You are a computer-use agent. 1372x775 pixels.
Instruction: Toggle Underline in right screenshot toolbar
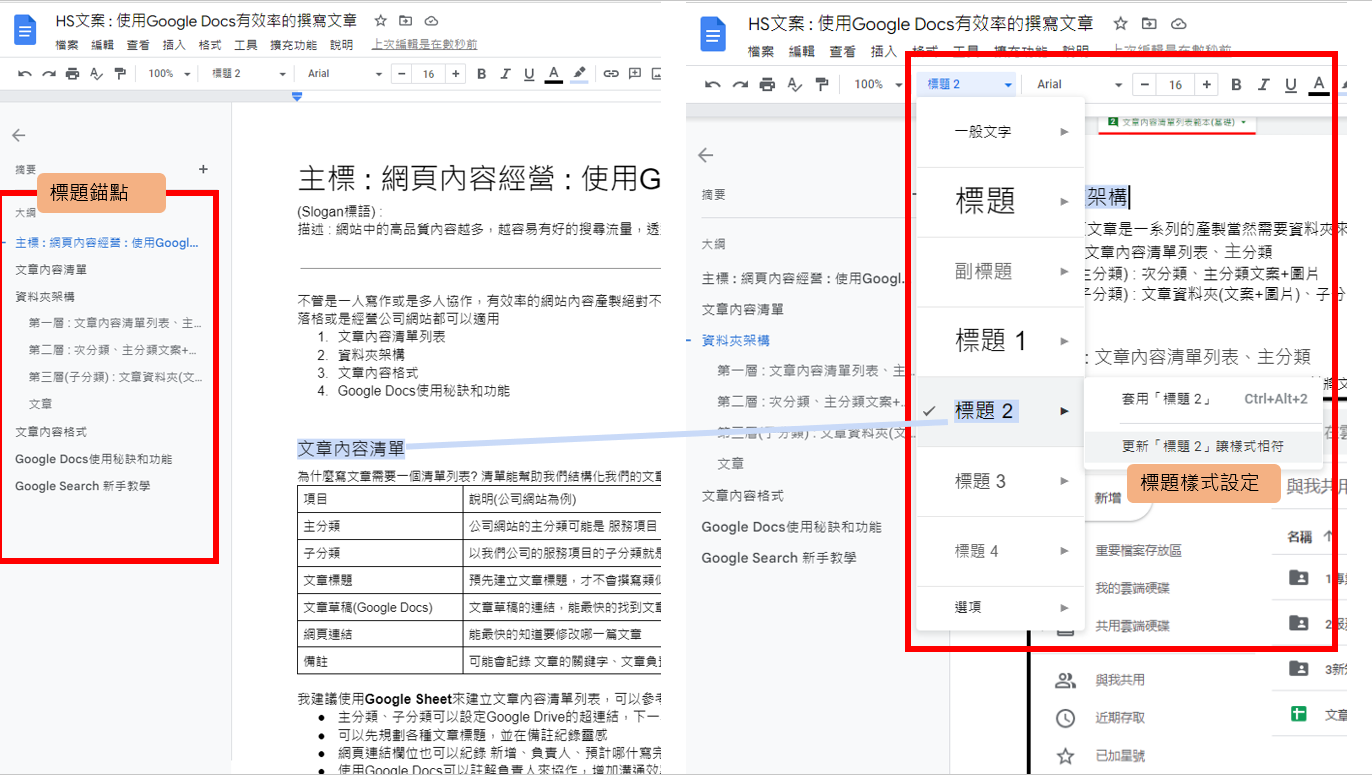pos(1291,85)
